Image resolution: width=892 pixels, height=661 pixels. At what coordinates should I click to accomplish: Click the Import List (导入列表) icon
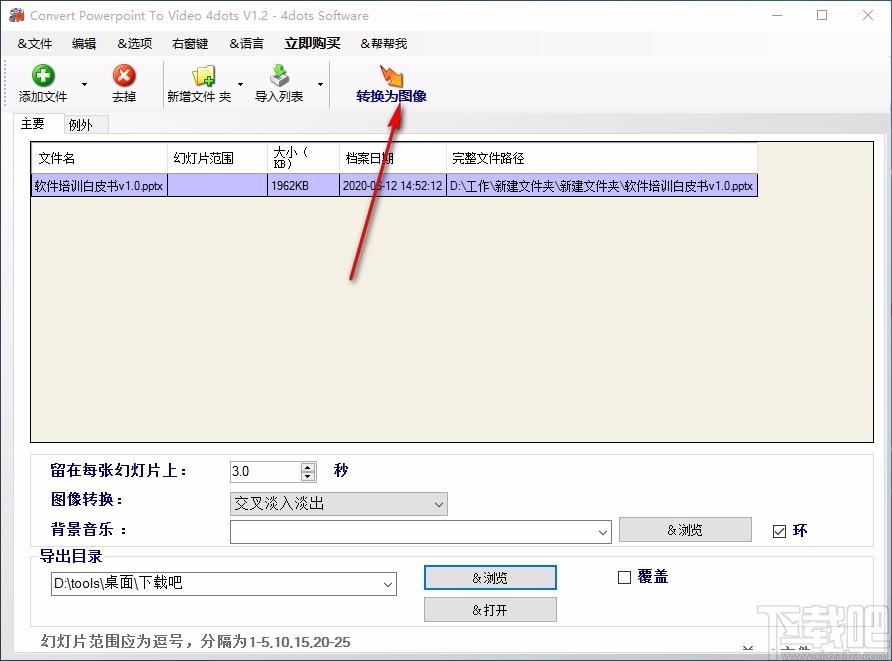pyautogui.click(x=279, y=76)
